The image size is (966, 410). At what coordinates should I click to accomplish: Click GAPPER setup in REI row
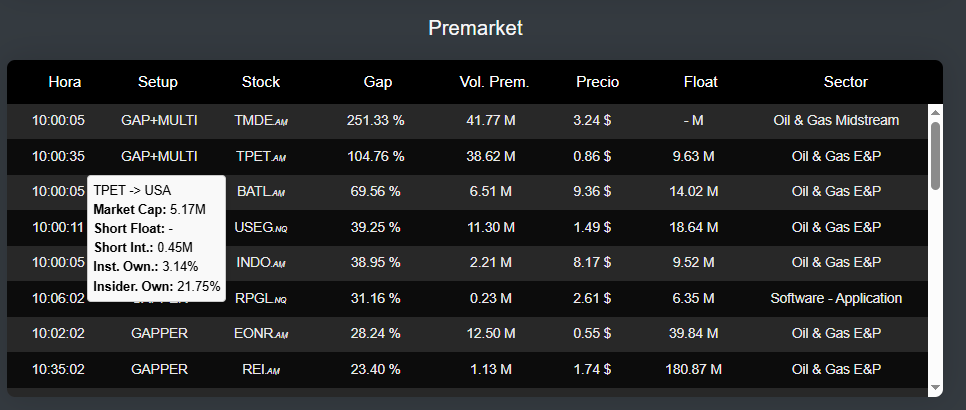tap(160, 369)
